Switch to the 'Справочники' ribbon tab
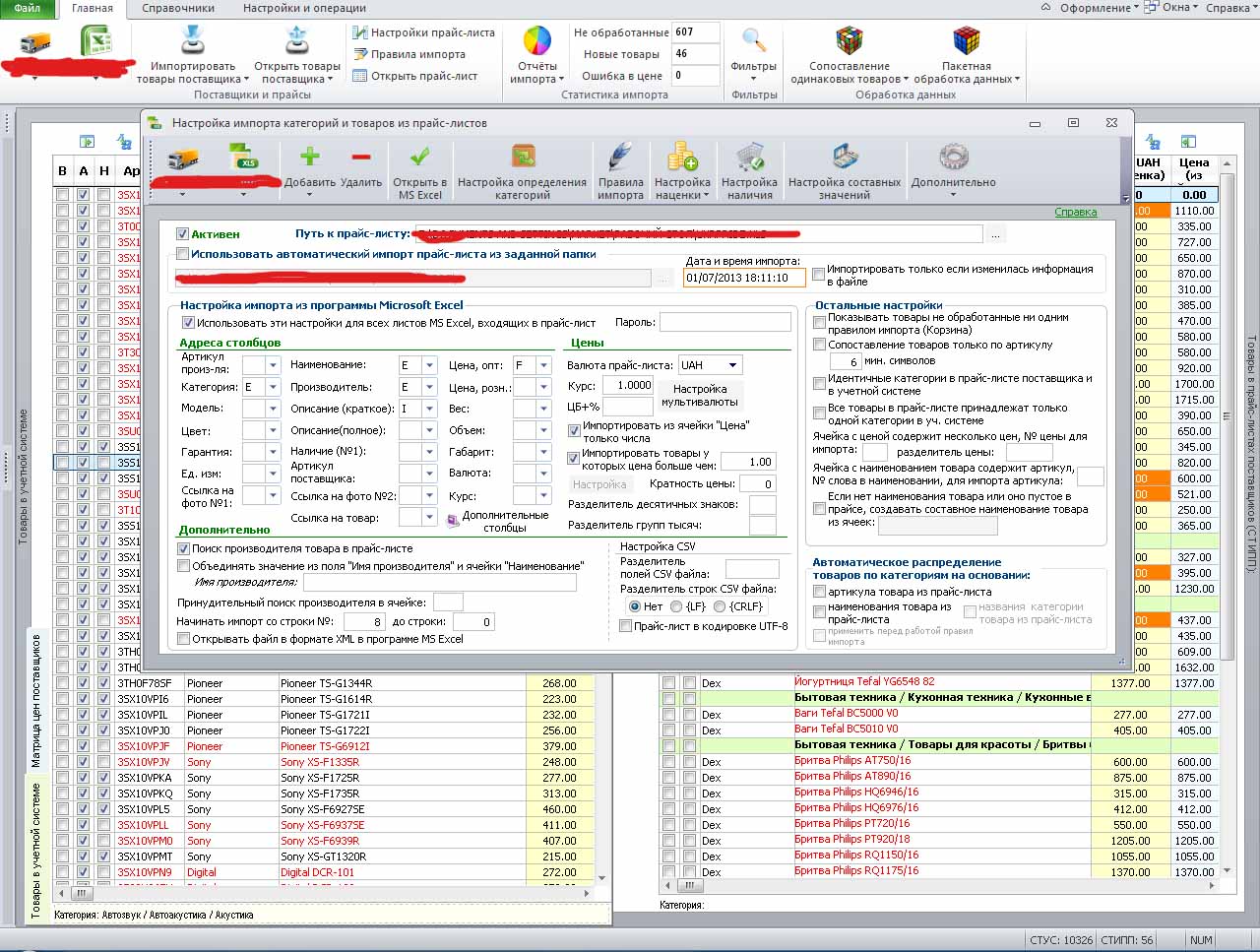The image size is (1260, 952). click(178, 8)
